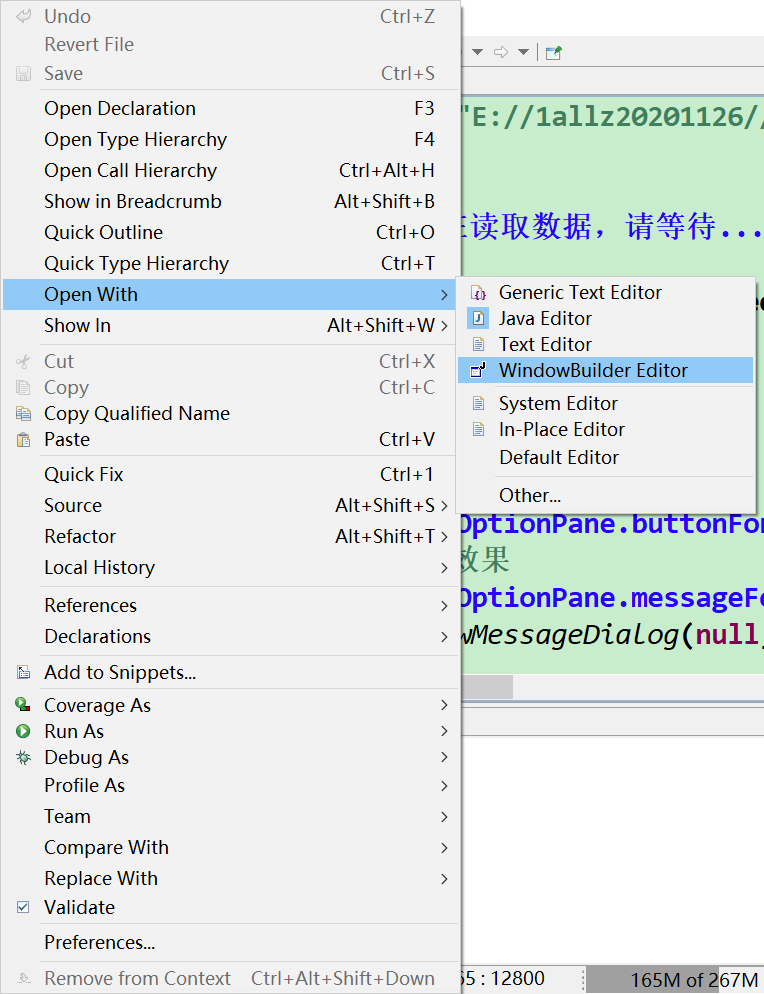The width and height of the screenshot is (764, 994).
Task: Expand the Local History submenu arrow
Action: (x=444, y=568)
